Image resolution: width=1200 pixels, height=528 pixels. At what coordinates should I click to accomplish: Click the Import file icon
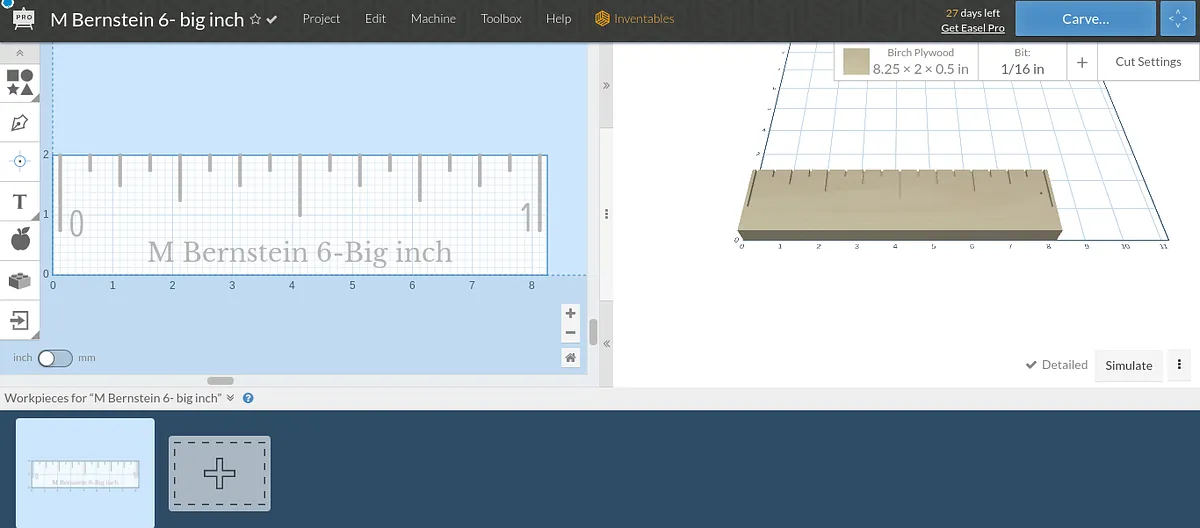(20, 320)
